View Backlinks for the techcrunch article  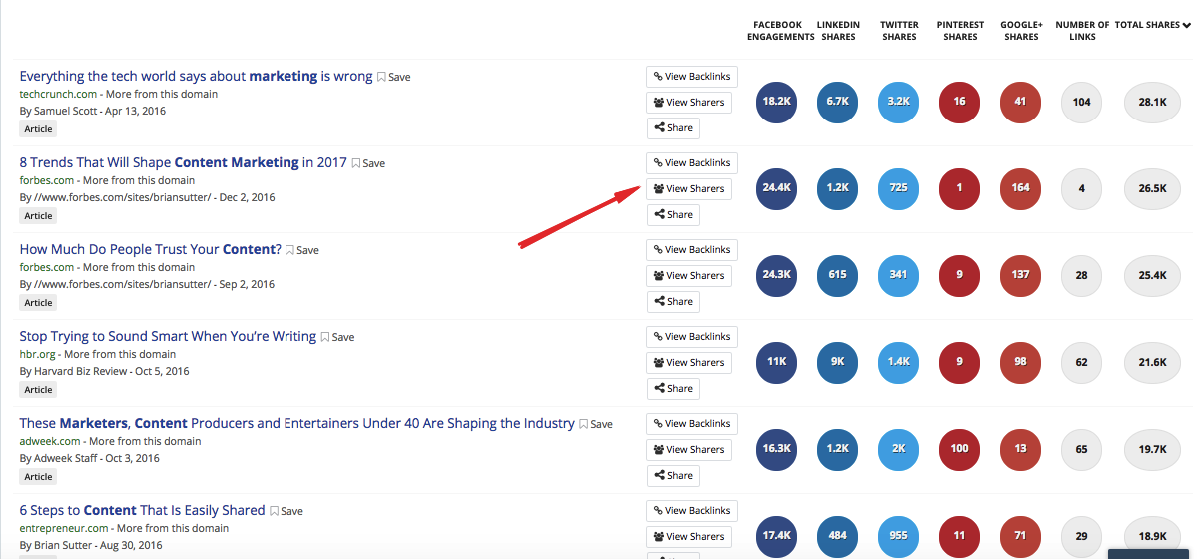[692, 76]
